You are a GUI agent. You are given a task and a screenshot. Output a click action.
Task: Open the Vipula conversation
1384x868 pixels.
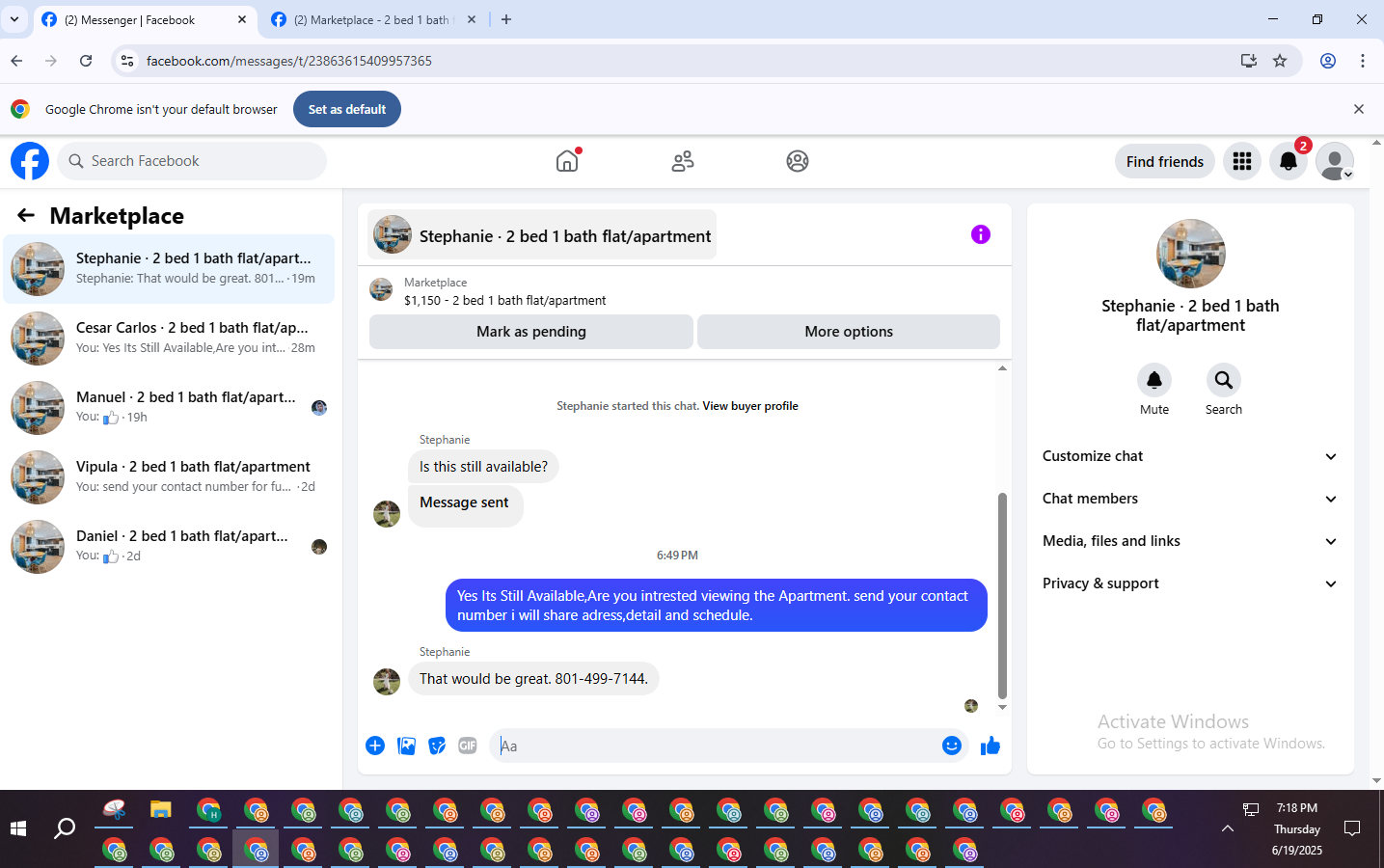tap(169, 477)
